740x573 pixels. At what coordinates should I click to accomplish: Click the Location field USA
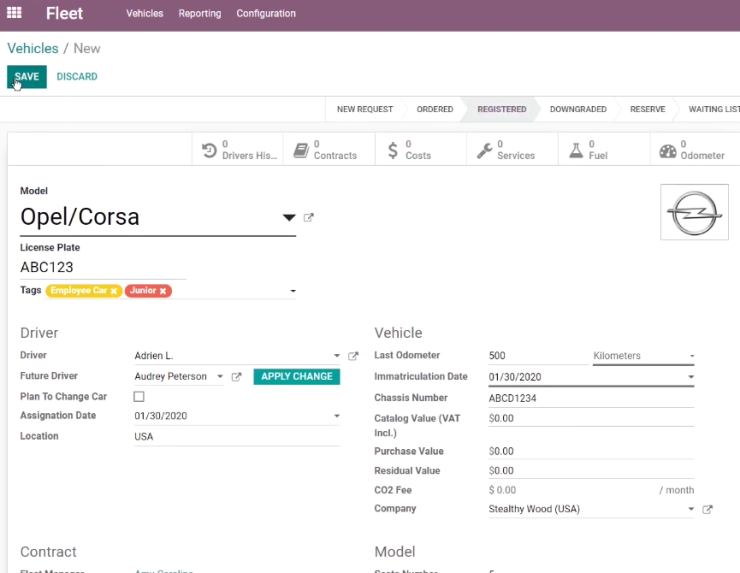click(236, 437)
